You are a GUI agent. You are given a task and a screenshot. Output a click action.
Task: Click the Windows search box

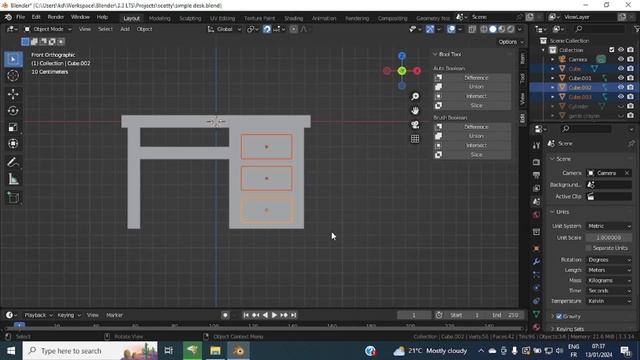coord(90,351)
